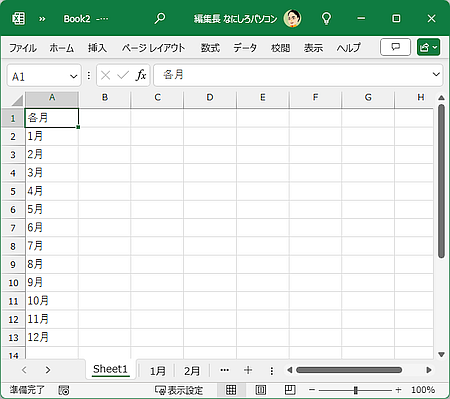This screenshot has width=450, height=399.
Task: Click the vertical scroll up arrow
Action: [x=441, y=98]
